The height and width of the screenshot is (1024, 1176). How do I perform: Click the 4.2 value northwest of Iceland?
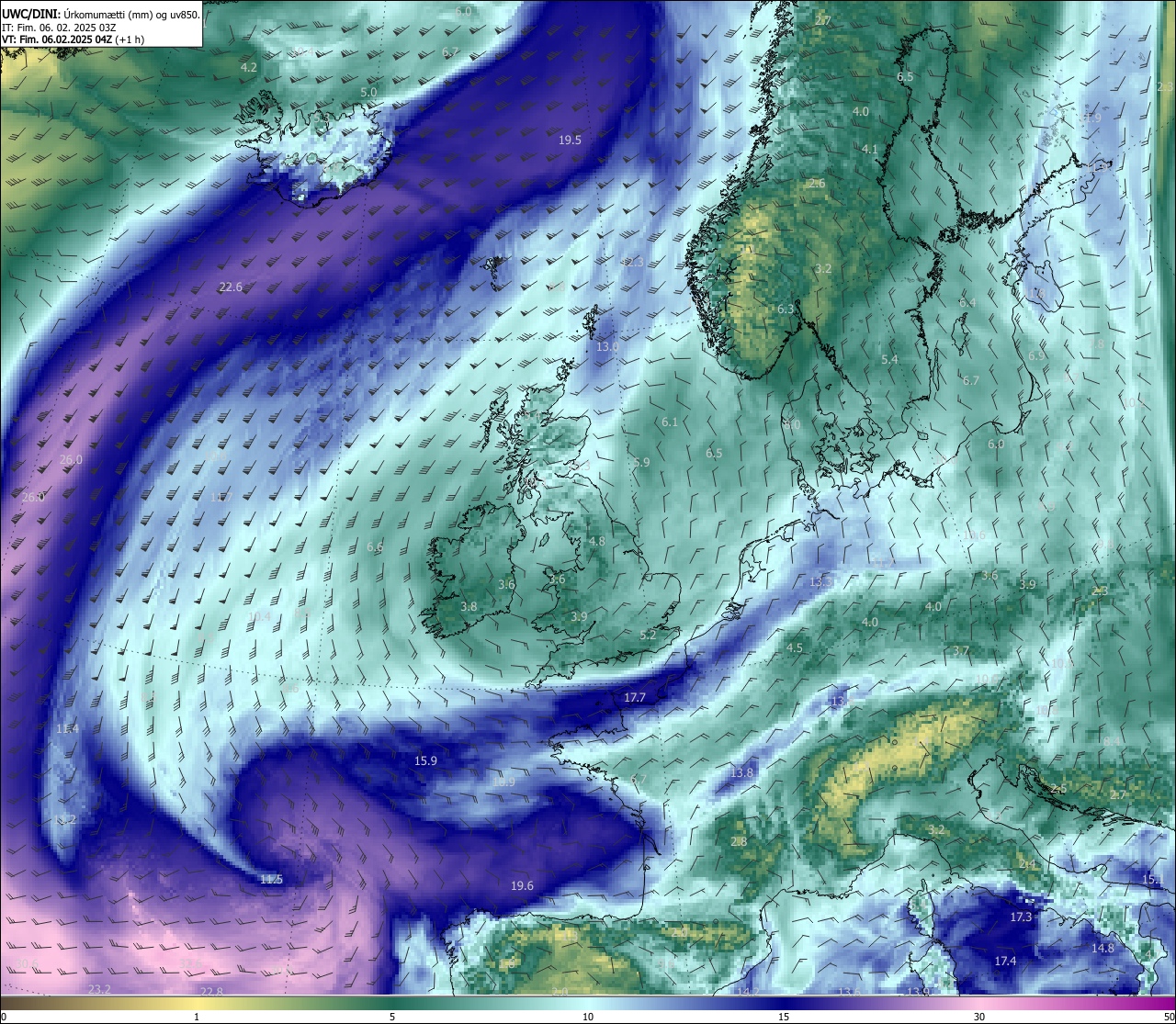pyautogui.click(x=249, y=67)
